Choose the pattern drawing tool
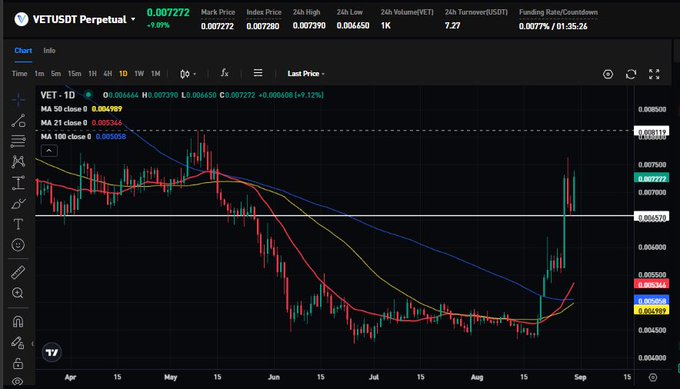The image size is (680, 389). pos(18,162)
